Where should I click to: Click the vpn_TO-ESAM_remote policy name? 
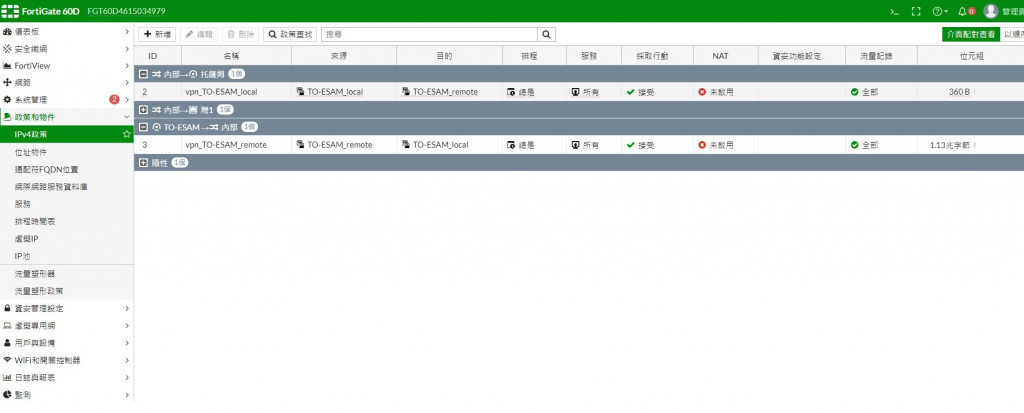tap(226, 144)
